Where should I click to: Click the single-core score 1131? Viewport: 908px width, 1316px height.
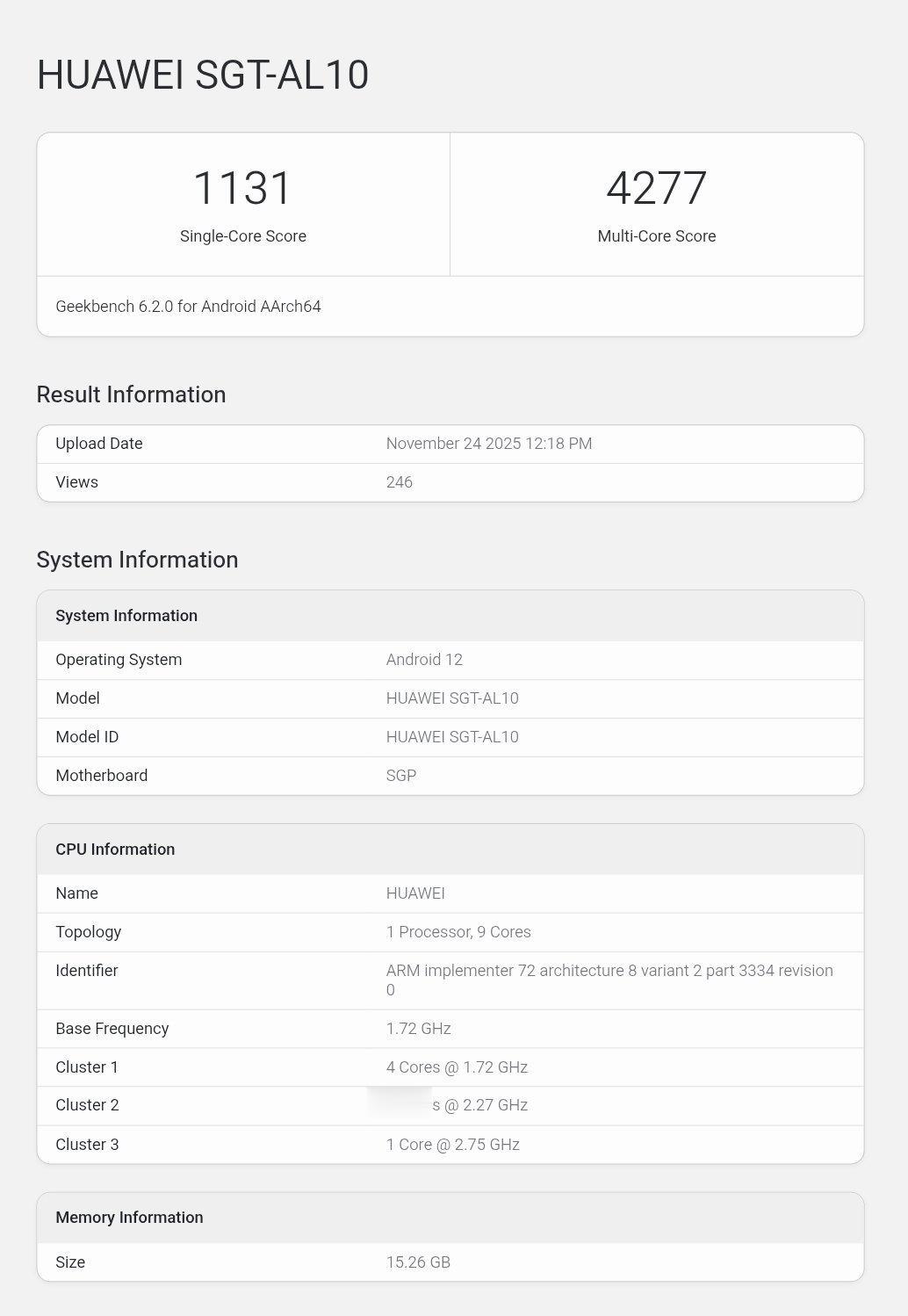[242, 188]
